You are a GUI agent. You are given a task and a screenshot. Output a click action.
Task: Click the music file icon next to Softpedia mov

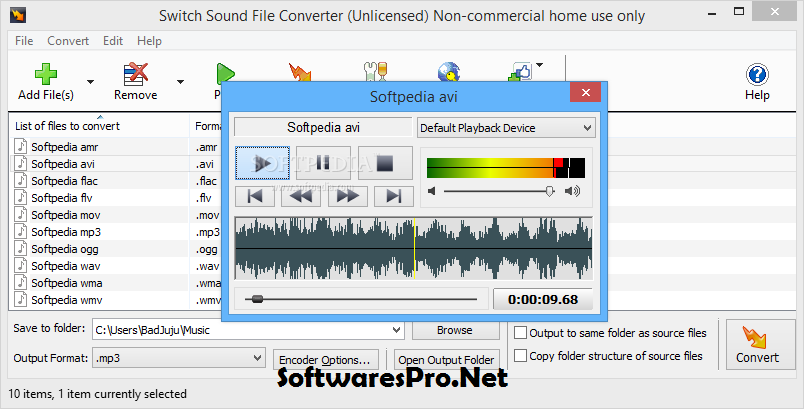pos(21,214)
